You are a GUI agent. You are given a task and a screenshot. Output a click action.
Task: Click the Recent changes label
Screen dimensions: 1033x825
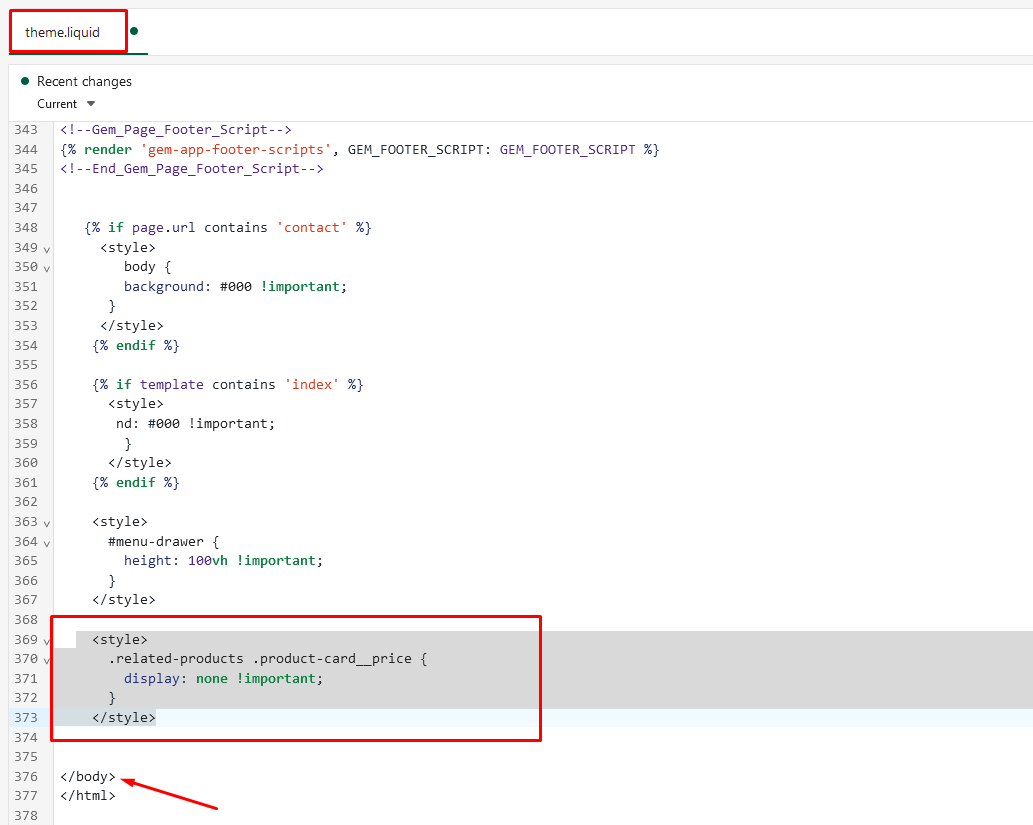[x=84, y=81]
